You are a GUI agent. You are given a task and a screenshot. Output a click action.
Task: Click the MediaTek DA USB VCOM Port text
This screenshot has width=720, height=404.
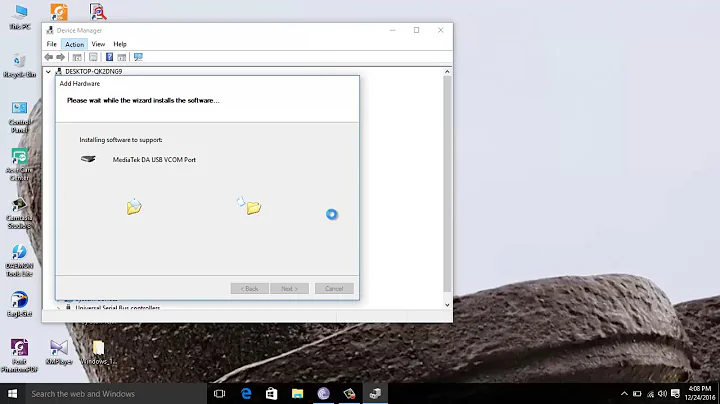click(x=154, y=159)
